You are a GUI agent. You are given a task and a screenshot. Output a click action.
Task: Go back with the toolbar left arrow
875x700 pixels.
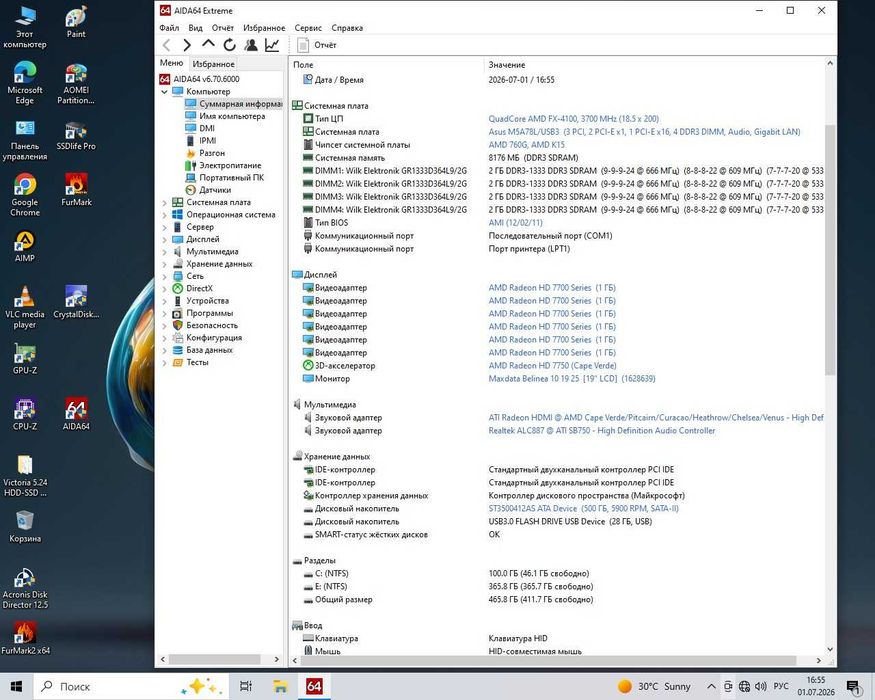[166, 45]
